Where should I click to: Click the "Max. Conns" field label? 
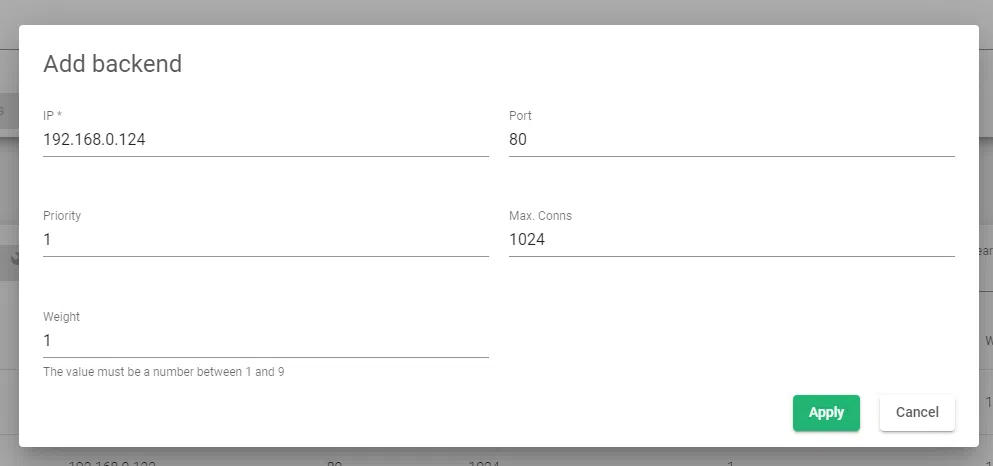pyautogui.click(x=540, y=216)
